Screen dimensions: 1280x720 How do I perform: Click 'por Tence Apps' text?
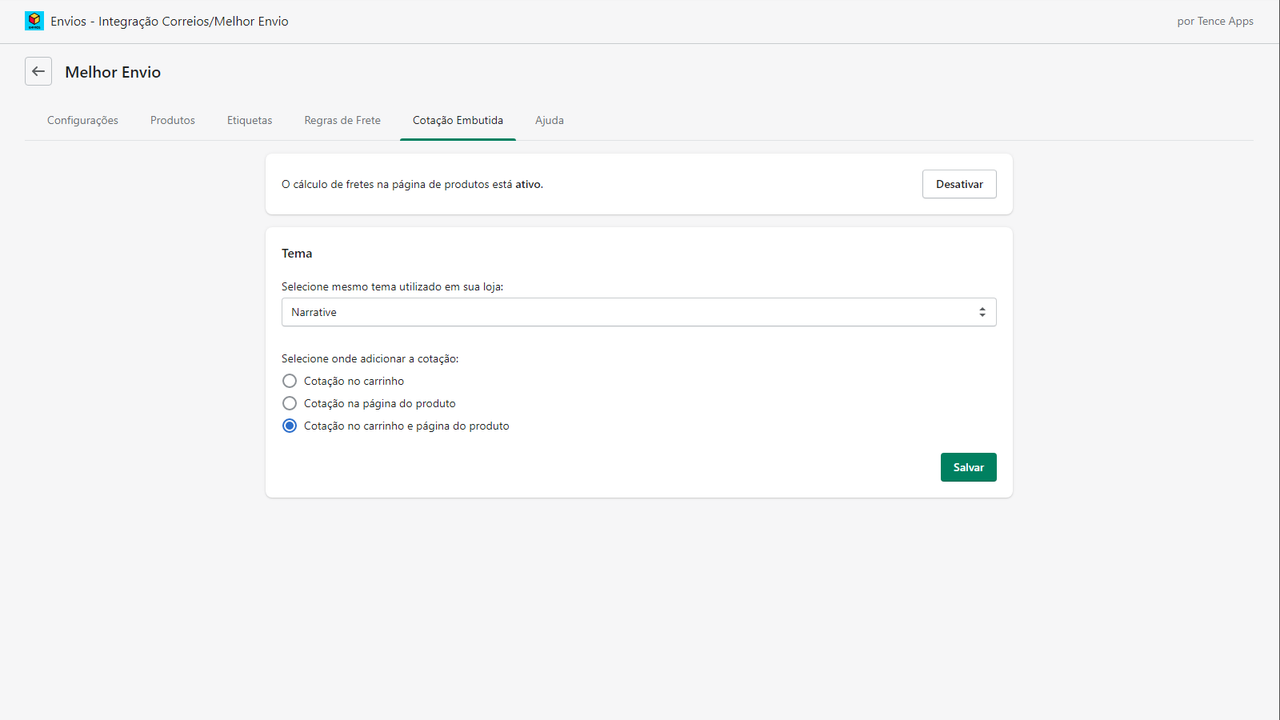(x=1215, y=21)
